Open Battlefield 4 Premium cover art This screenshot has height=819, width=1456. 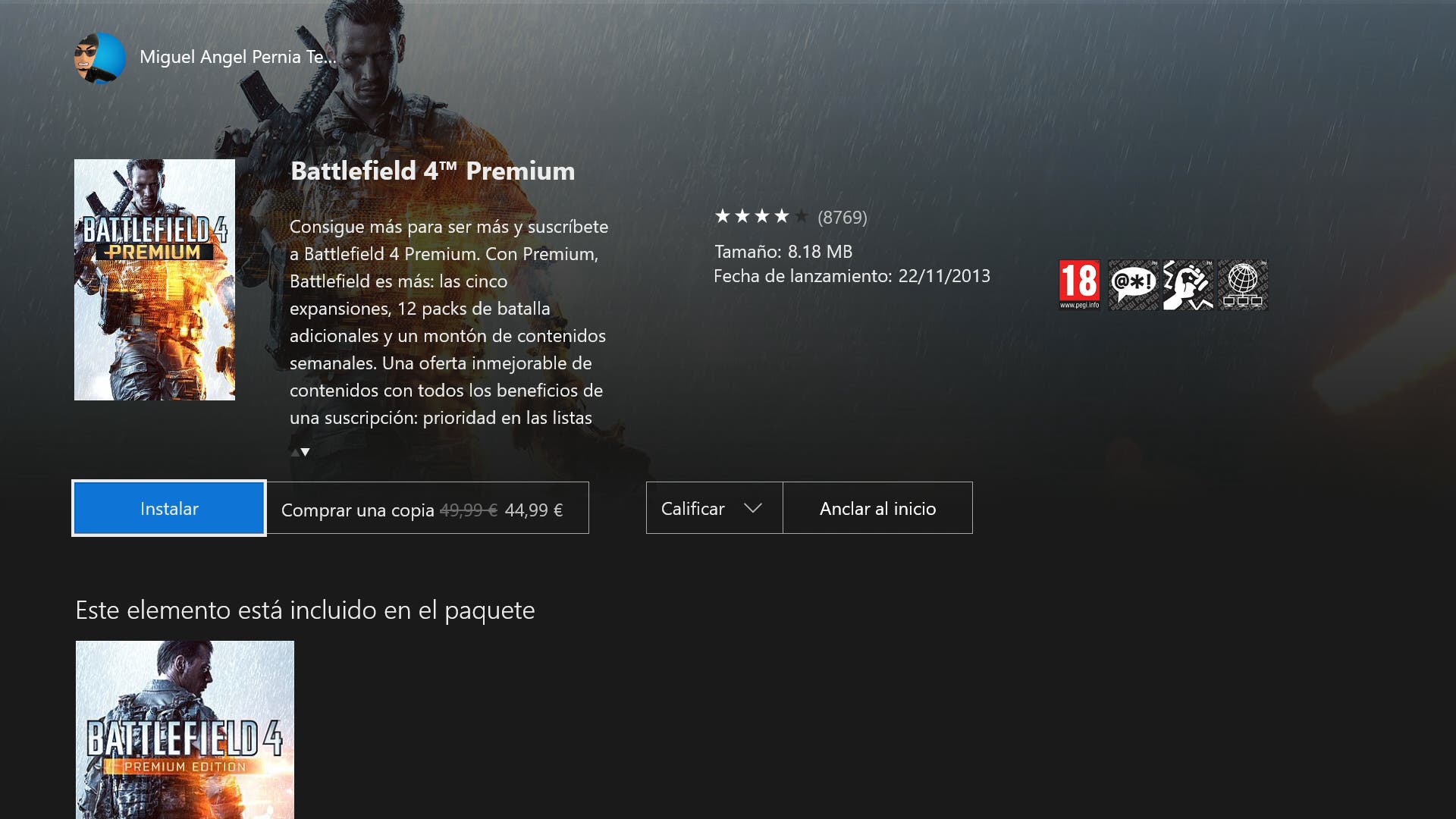(155, 280)
